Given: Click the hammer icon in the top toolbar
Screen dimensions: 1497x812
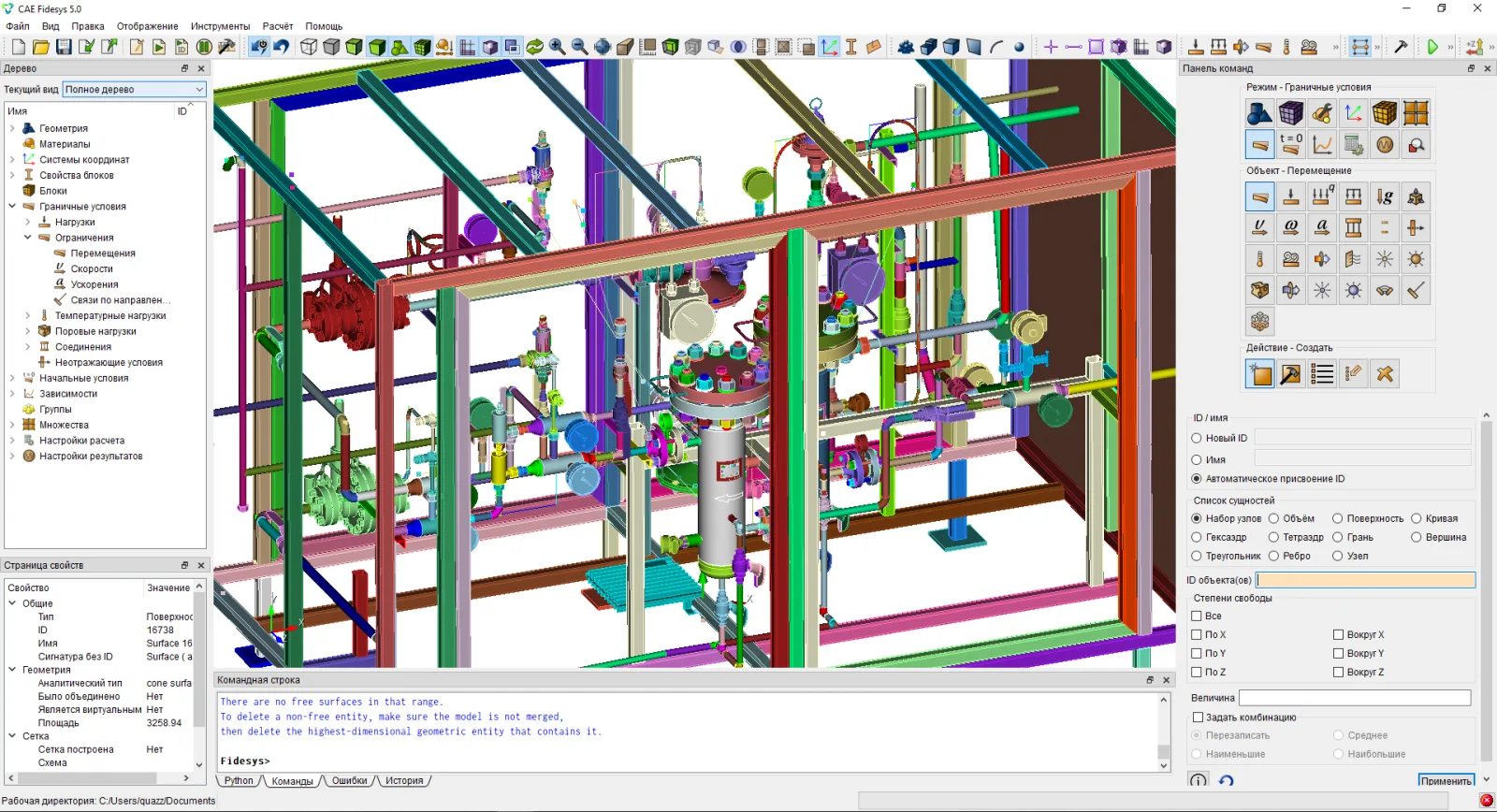Looking at the screenshot, I should pyautogui.click(x=1401, y=47).
